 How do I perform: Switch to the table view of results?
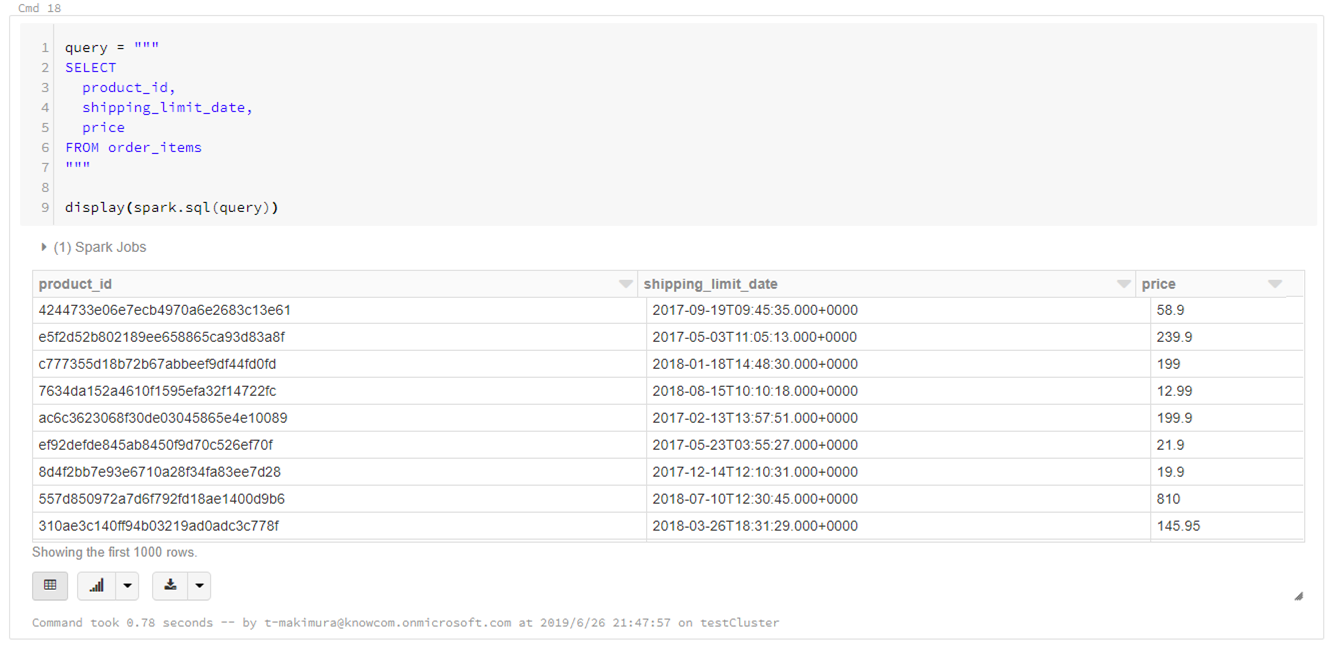50,586
